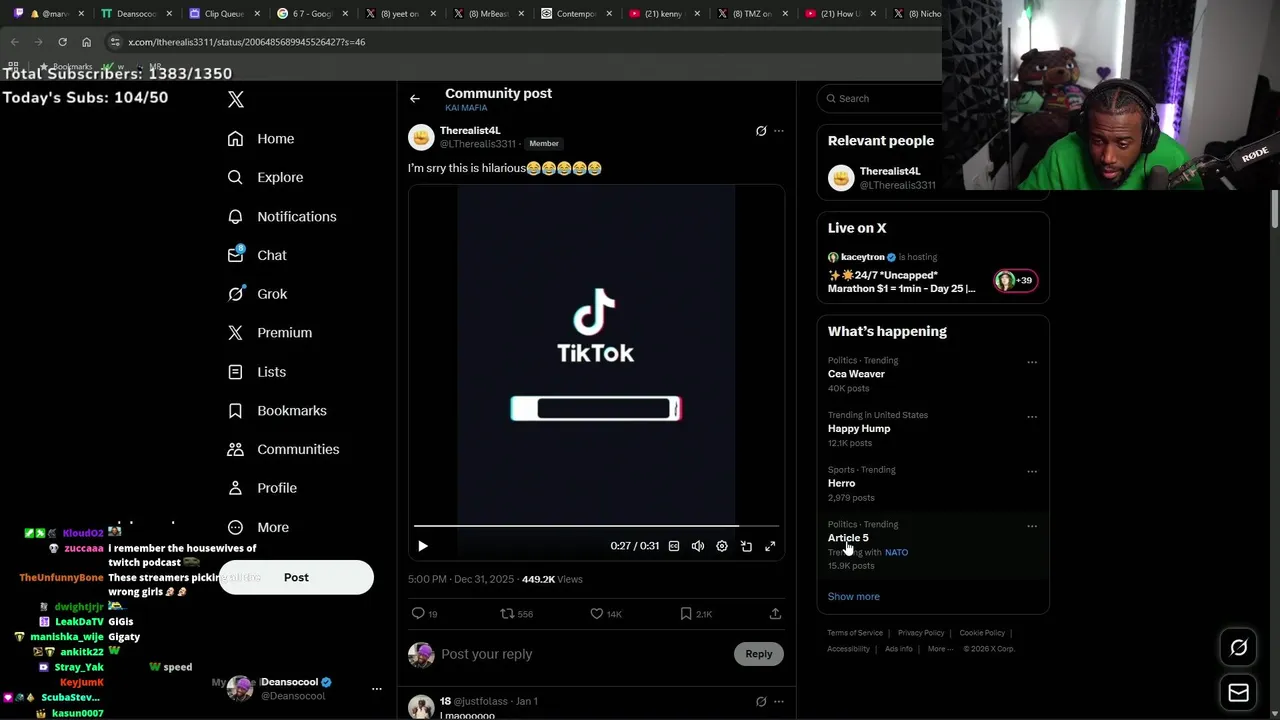The height and width of the screenshot is (720, 1280).
Task: Click Grok icon on Therealist4L's post
Action: [761, 131]
